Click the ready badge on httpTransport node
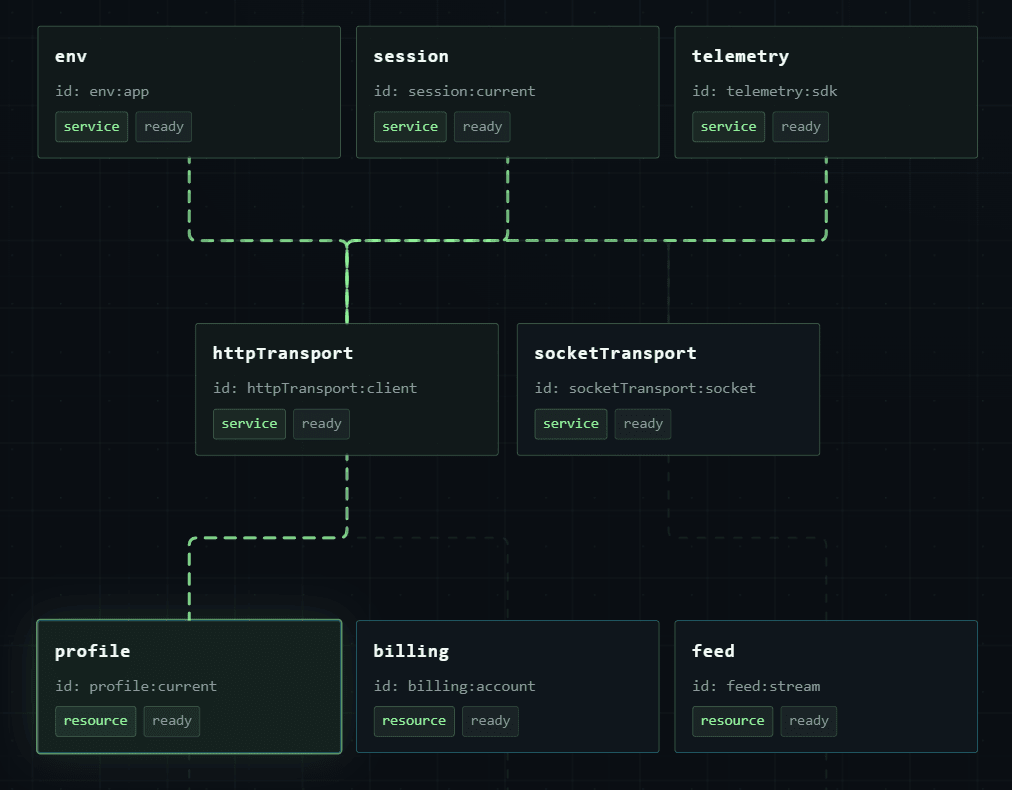 321,424
